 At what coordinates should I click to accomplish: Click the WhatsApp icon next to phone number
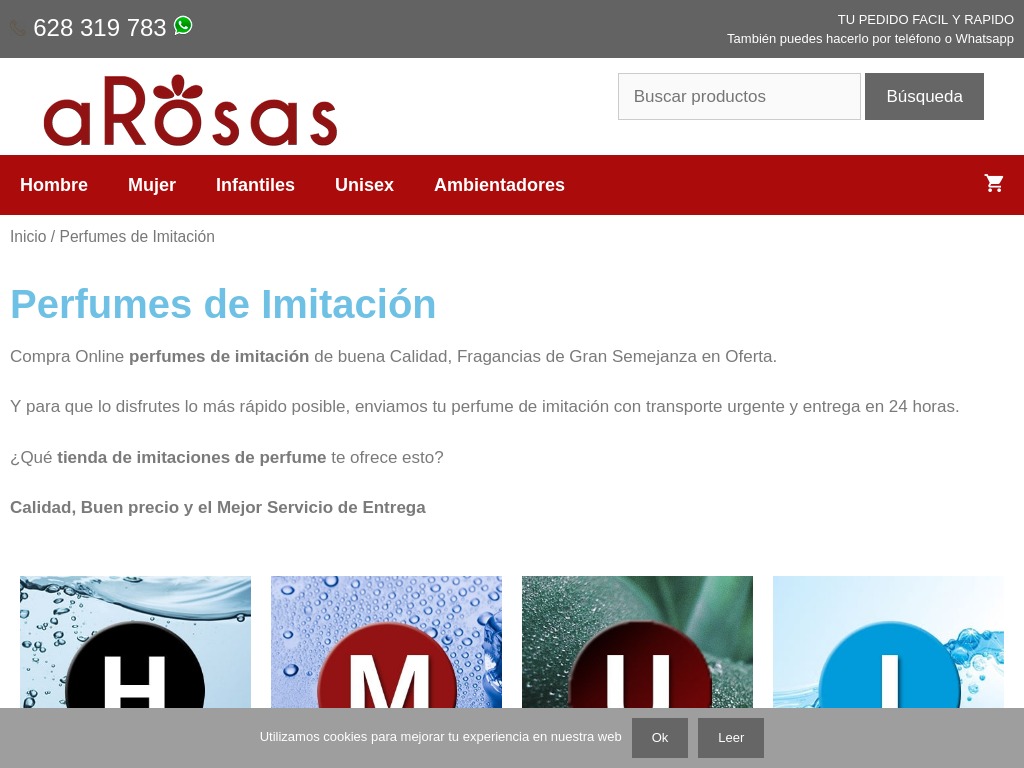(182, 25)
